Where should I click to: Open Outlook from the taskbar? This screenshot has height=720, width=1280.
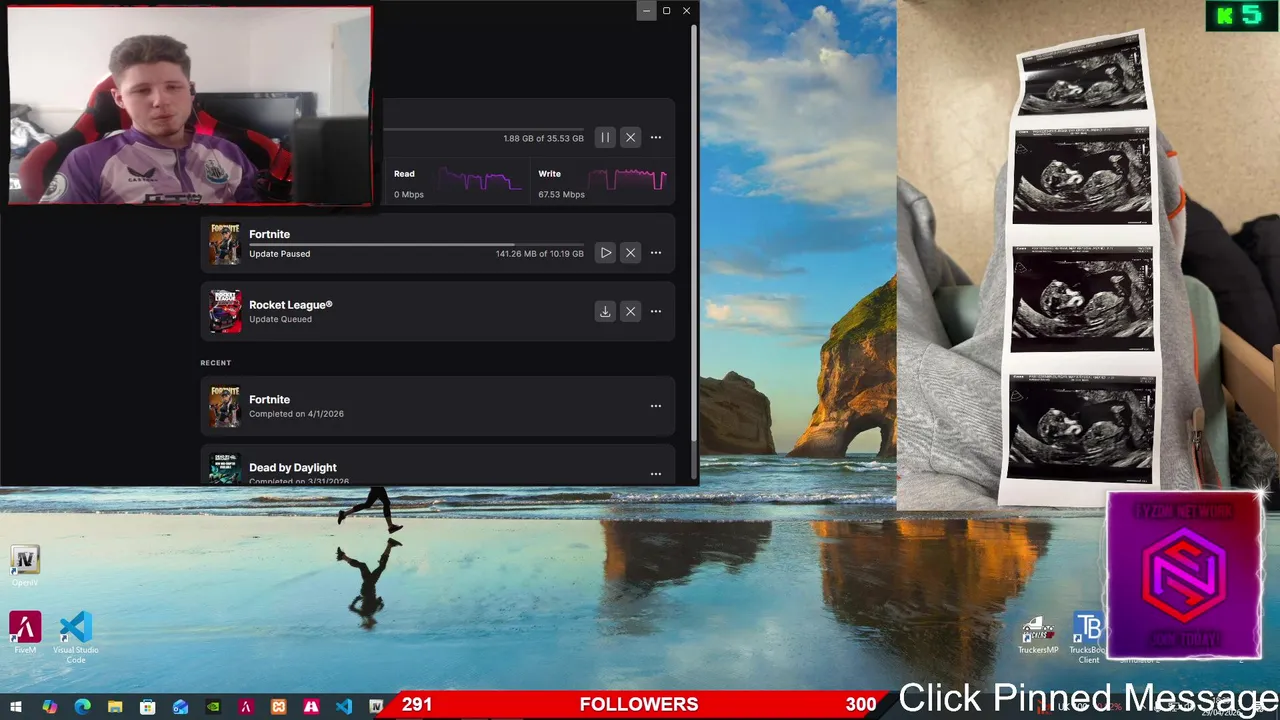pos(180,707)
